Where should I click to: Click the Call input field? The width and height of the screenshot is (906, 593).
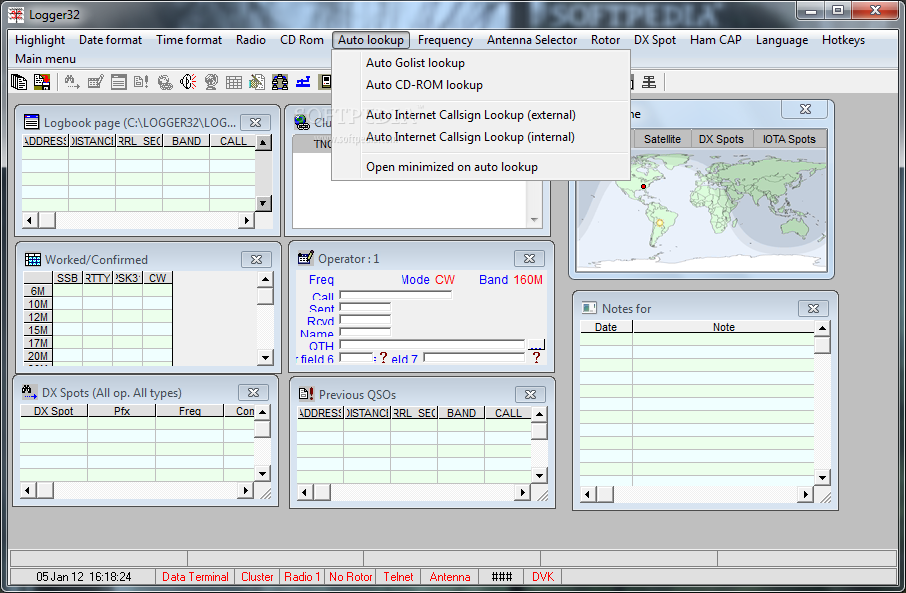point(396,295)
